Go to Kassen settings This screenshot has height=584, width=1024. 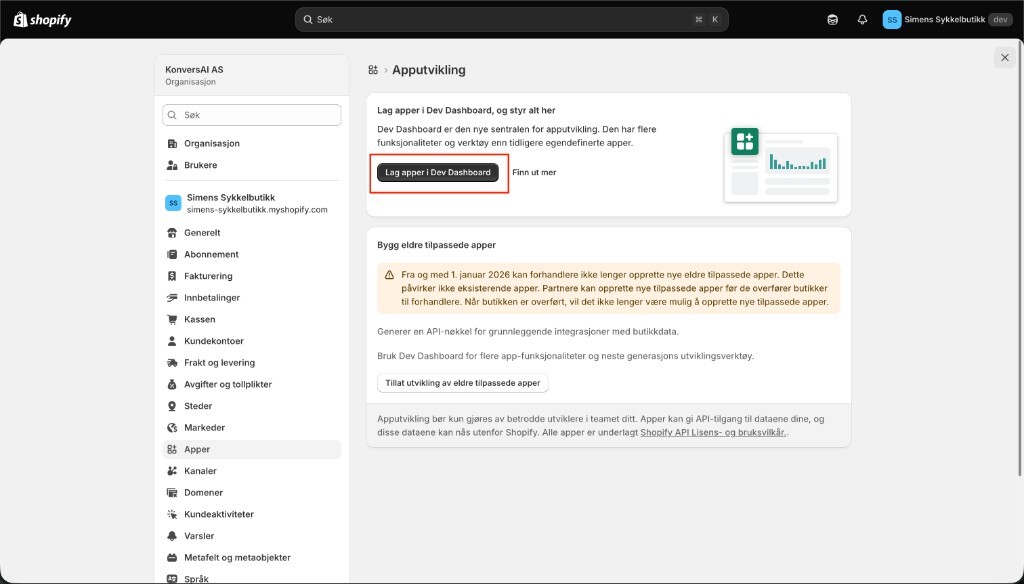[x=251, y=319]
